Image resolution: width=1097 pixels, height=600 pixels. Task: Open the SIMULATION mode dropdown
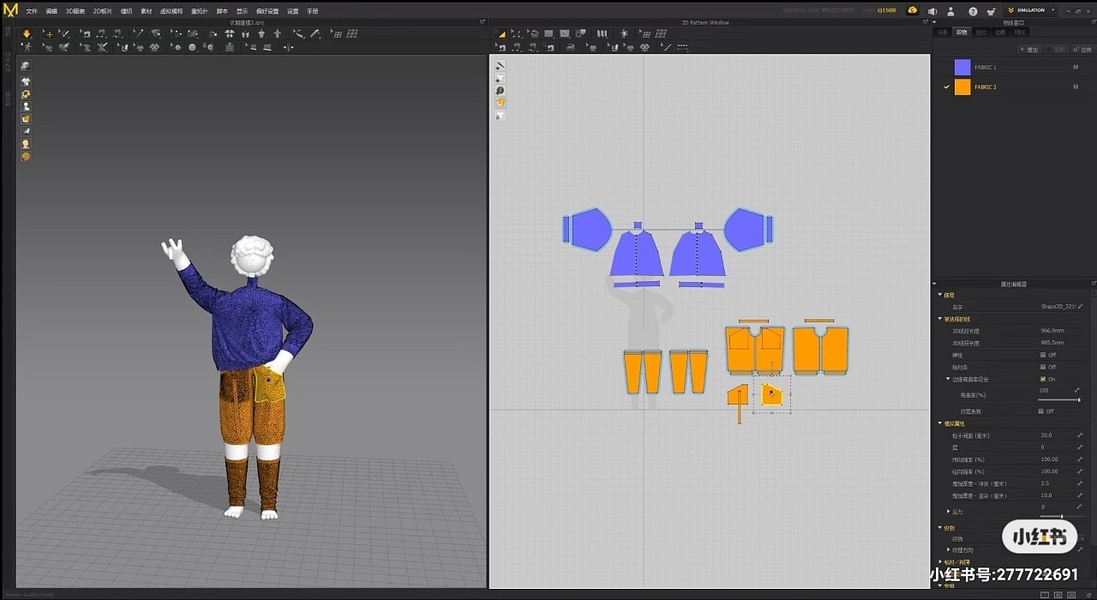1032,10
